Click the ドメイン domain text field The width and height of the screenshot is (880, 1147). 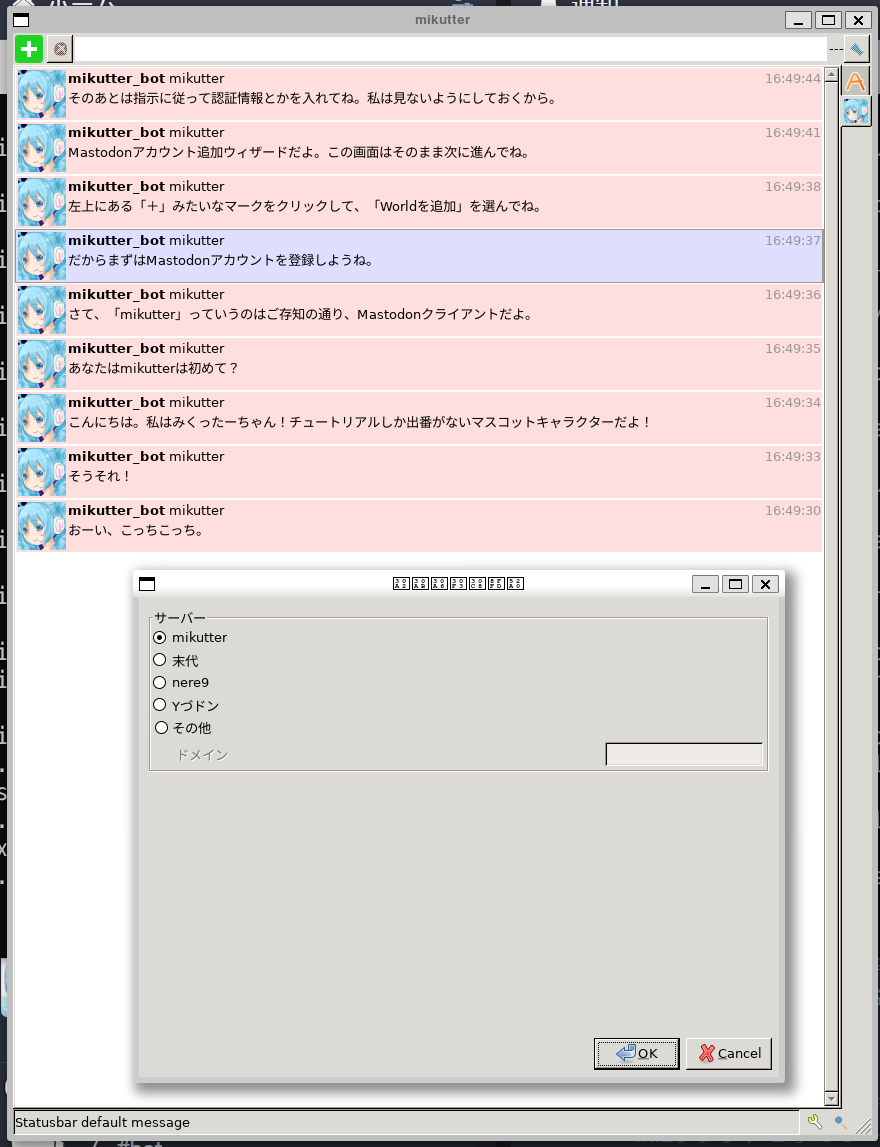[x=684, y=754]
